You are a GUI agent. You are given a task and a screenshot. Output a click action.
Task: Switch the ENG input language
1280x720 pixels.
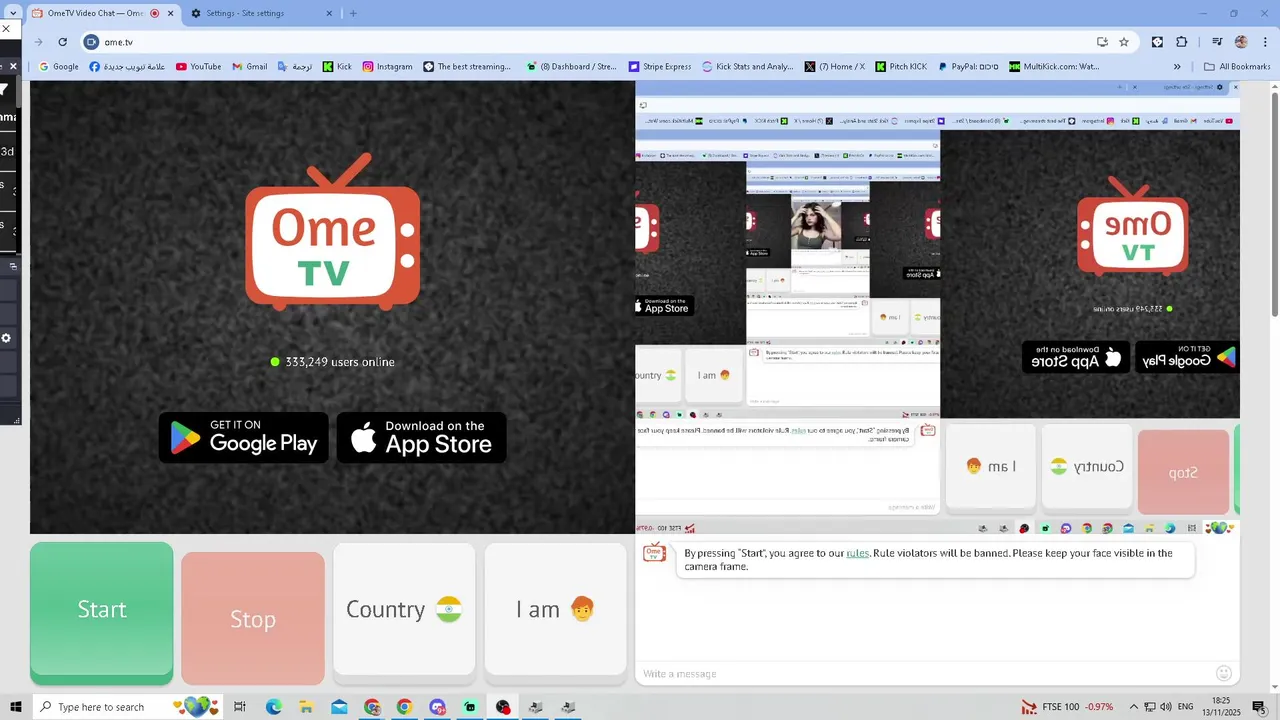[x=1186, y=707]
